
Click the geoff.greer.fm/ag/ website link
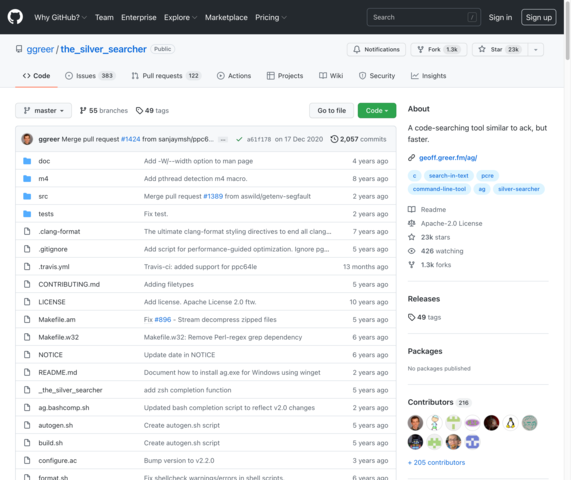(448, 158)
